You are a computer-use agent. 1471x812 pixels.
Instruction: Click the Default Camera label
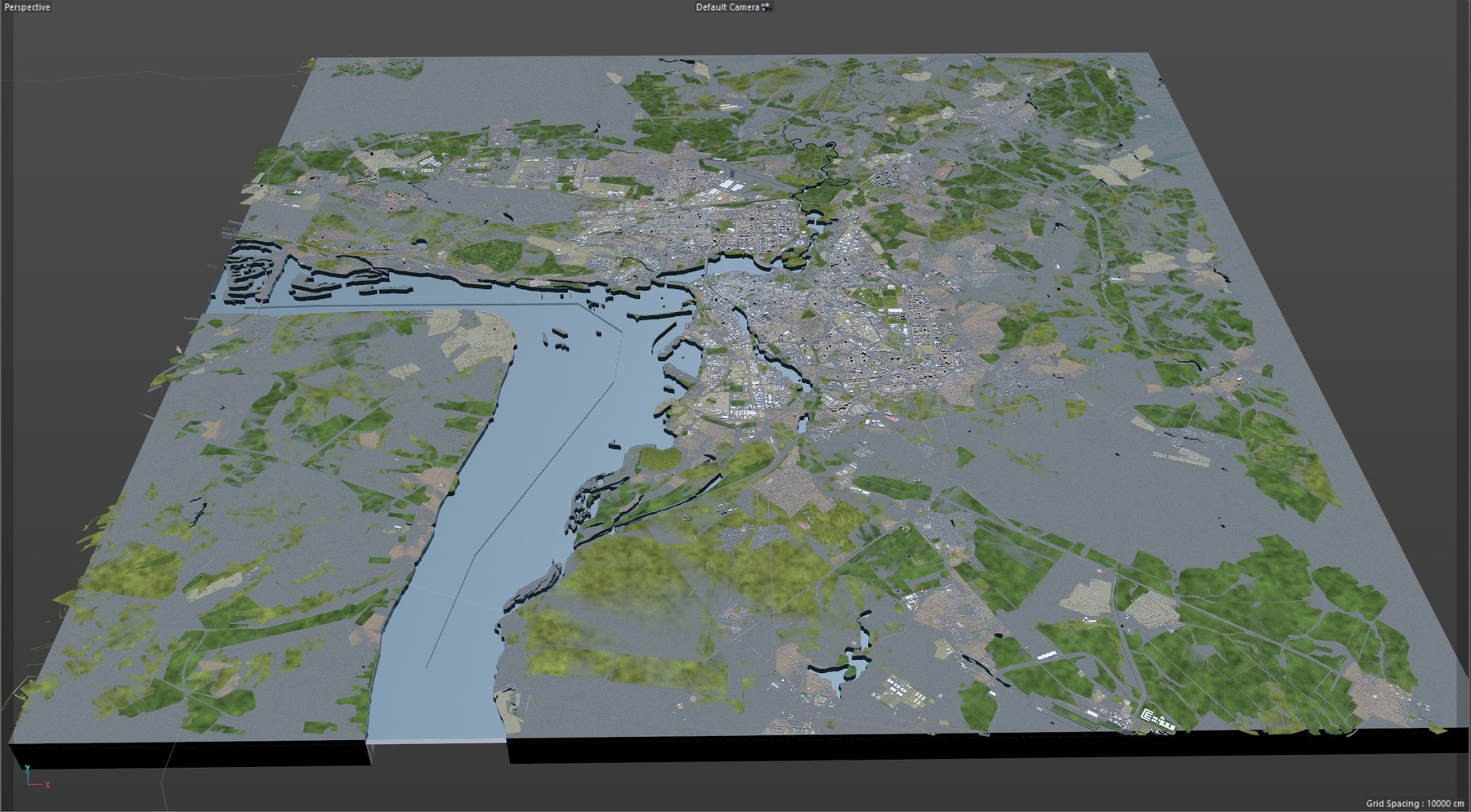[727, 7]
